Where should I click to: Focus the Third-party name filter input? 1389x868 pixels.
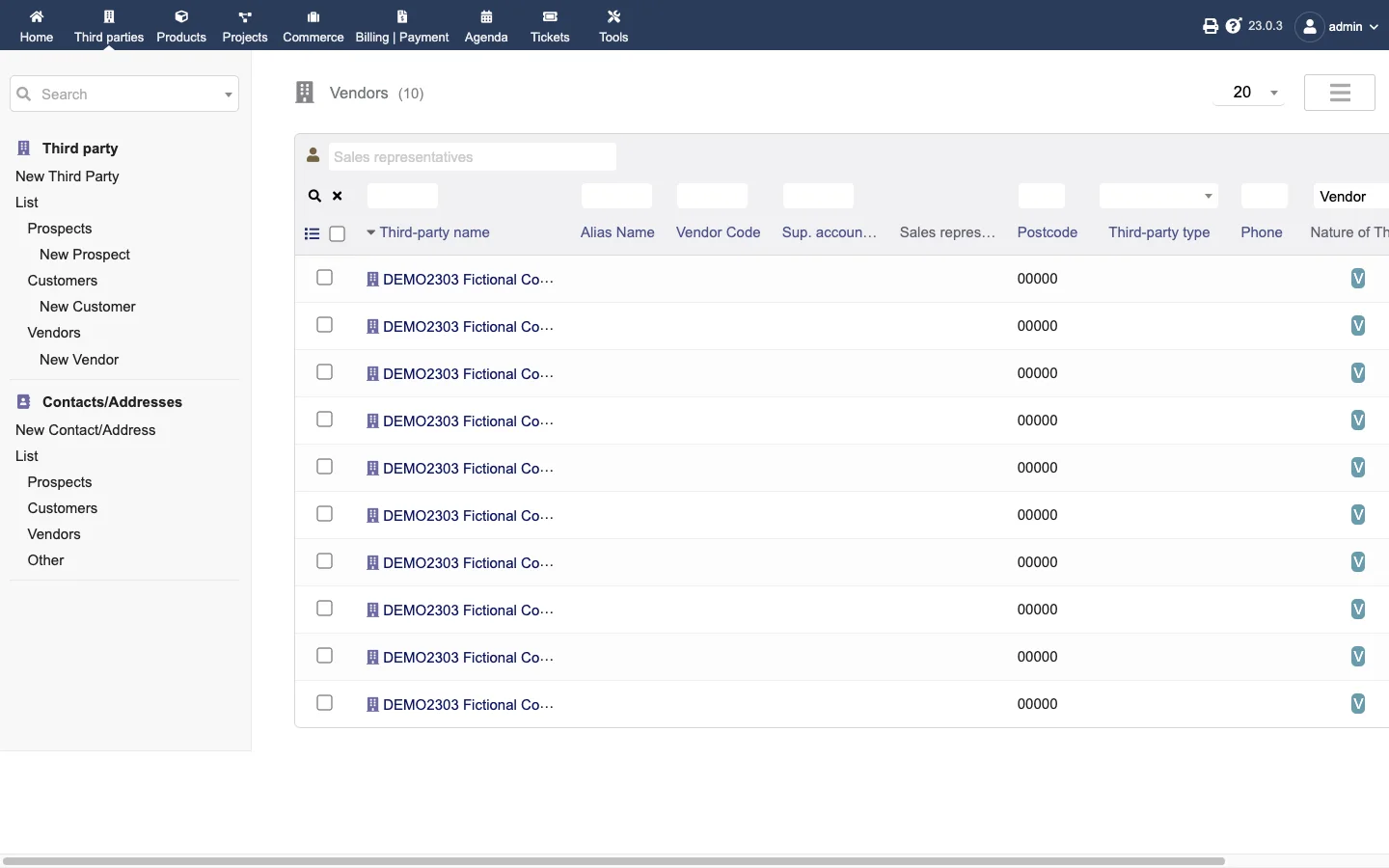point(403,196)
